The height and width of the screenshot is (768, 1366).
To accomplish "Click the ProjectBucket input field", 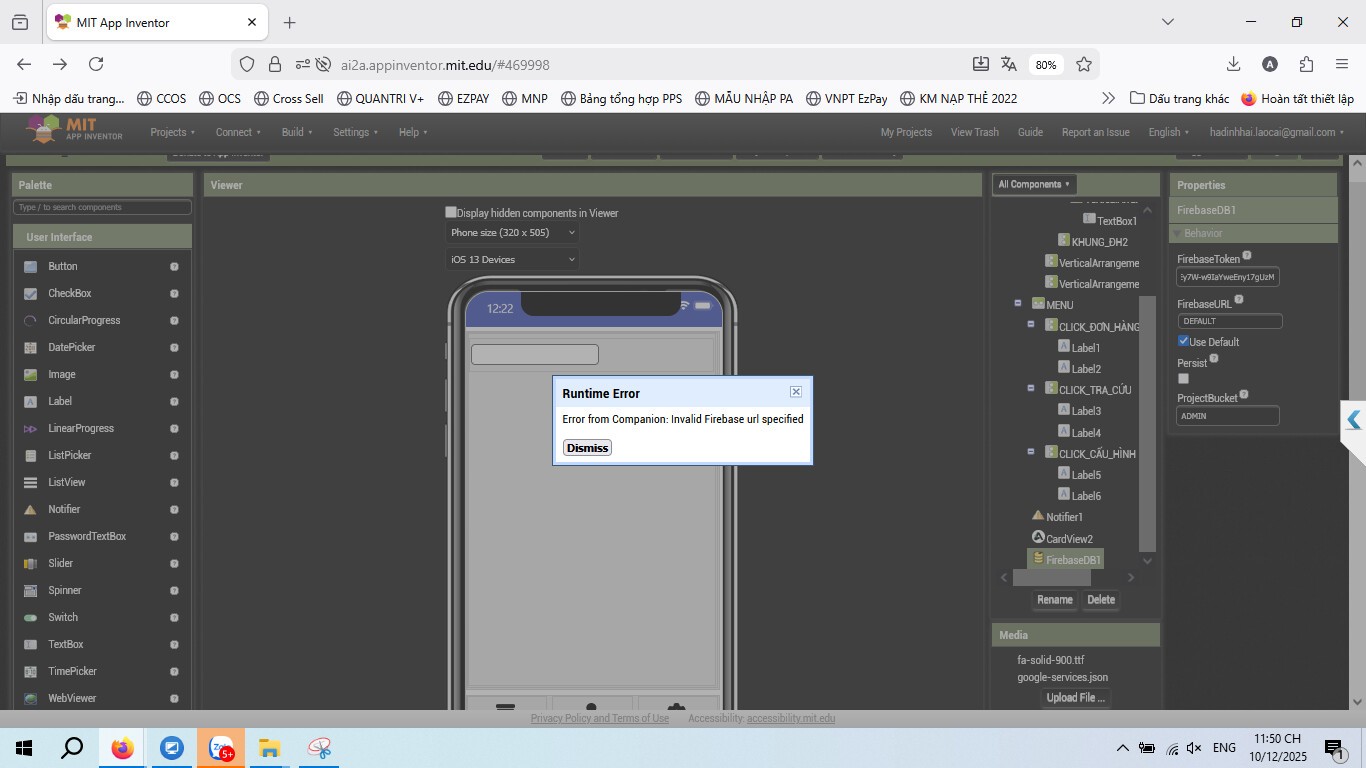I will (x=1227, y=416).
